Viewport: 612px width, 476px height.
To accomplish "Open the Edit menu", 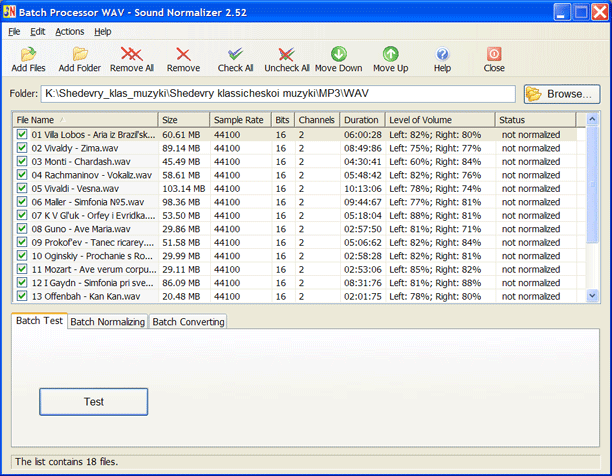I will [x=37, y=32].
